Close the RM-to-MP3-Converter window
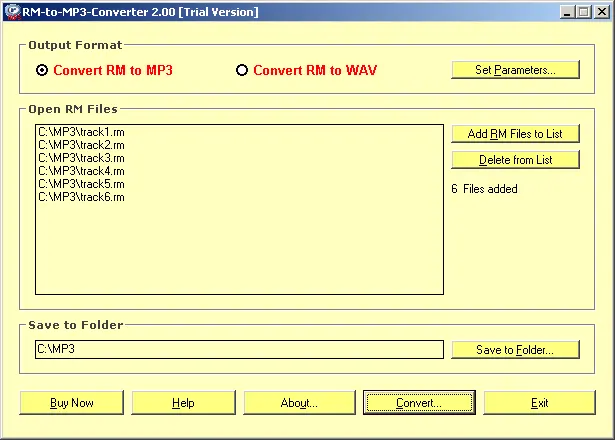 601,12
